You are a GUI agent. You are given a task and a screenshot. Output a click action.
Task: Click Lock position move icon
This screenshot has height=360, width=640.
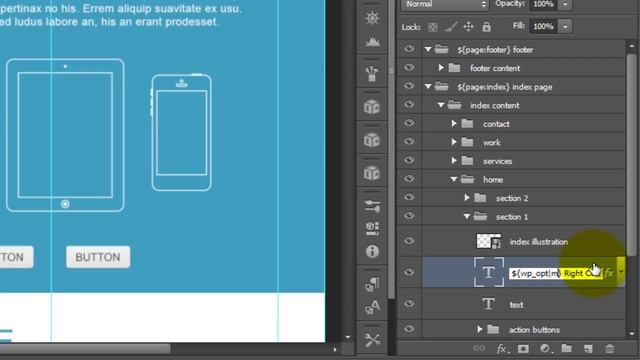pyautogui.click(x=469, y=27)
